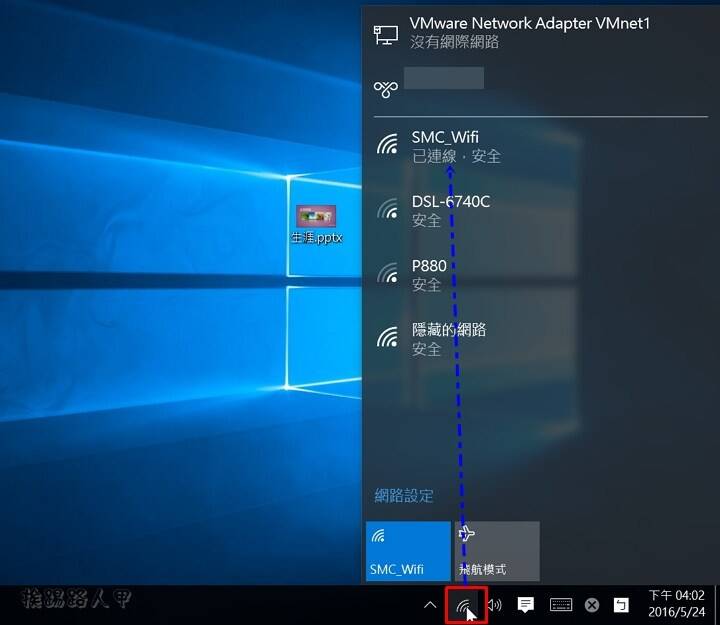Toggle the SMC_Wifi Wi-Fi quick action tile

pos(408,551)
